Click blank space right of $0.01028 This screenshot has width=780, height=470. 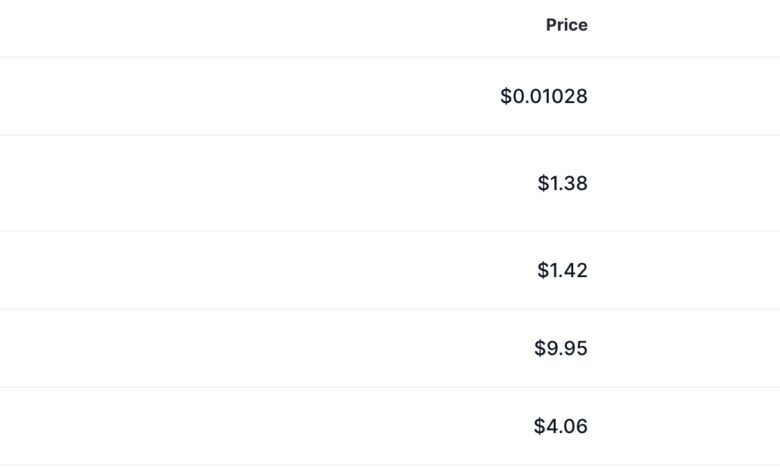(x=690, y=97)
